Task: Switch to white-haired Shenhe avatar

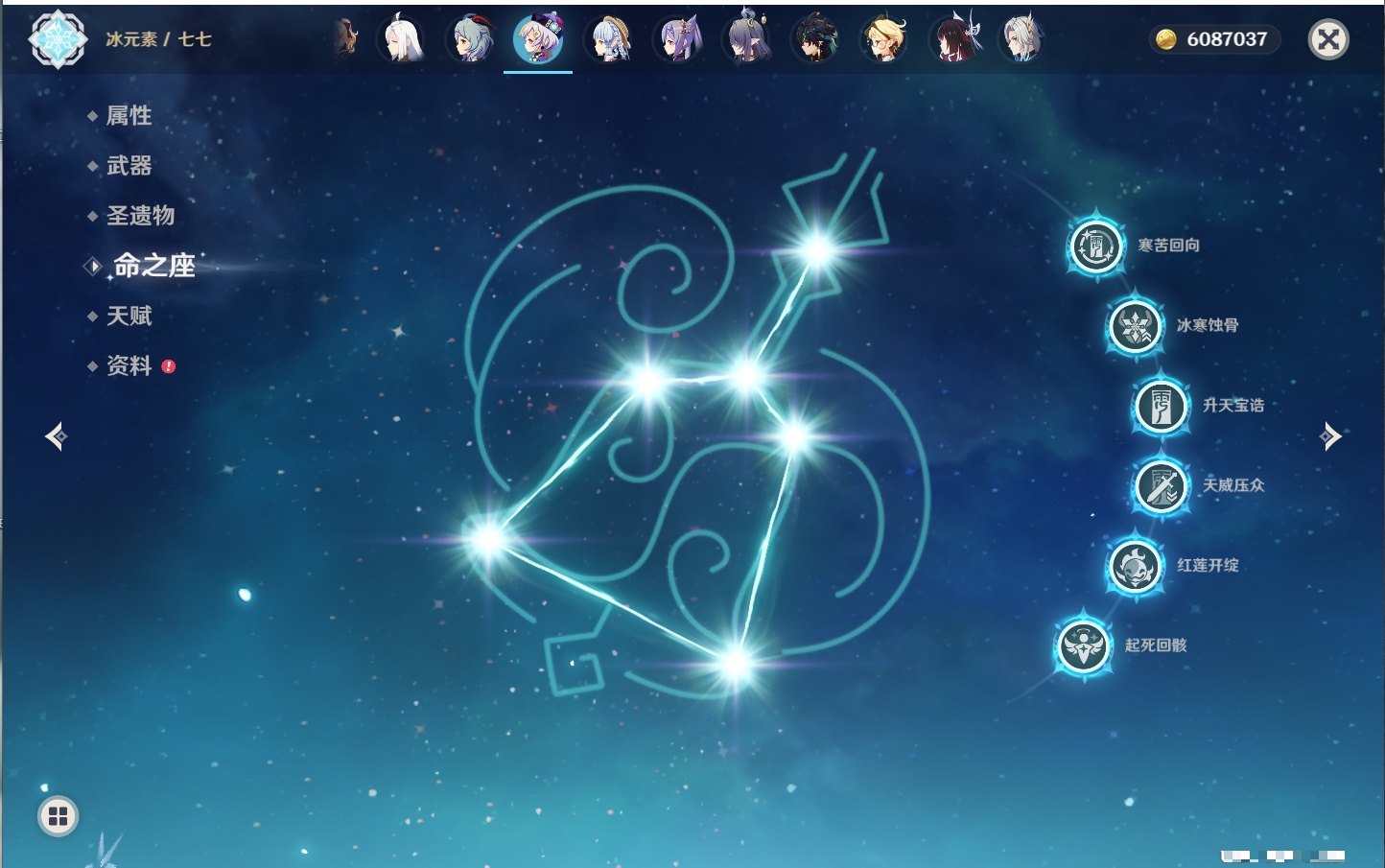Action: pyautogui.click(x=402, y=39)
